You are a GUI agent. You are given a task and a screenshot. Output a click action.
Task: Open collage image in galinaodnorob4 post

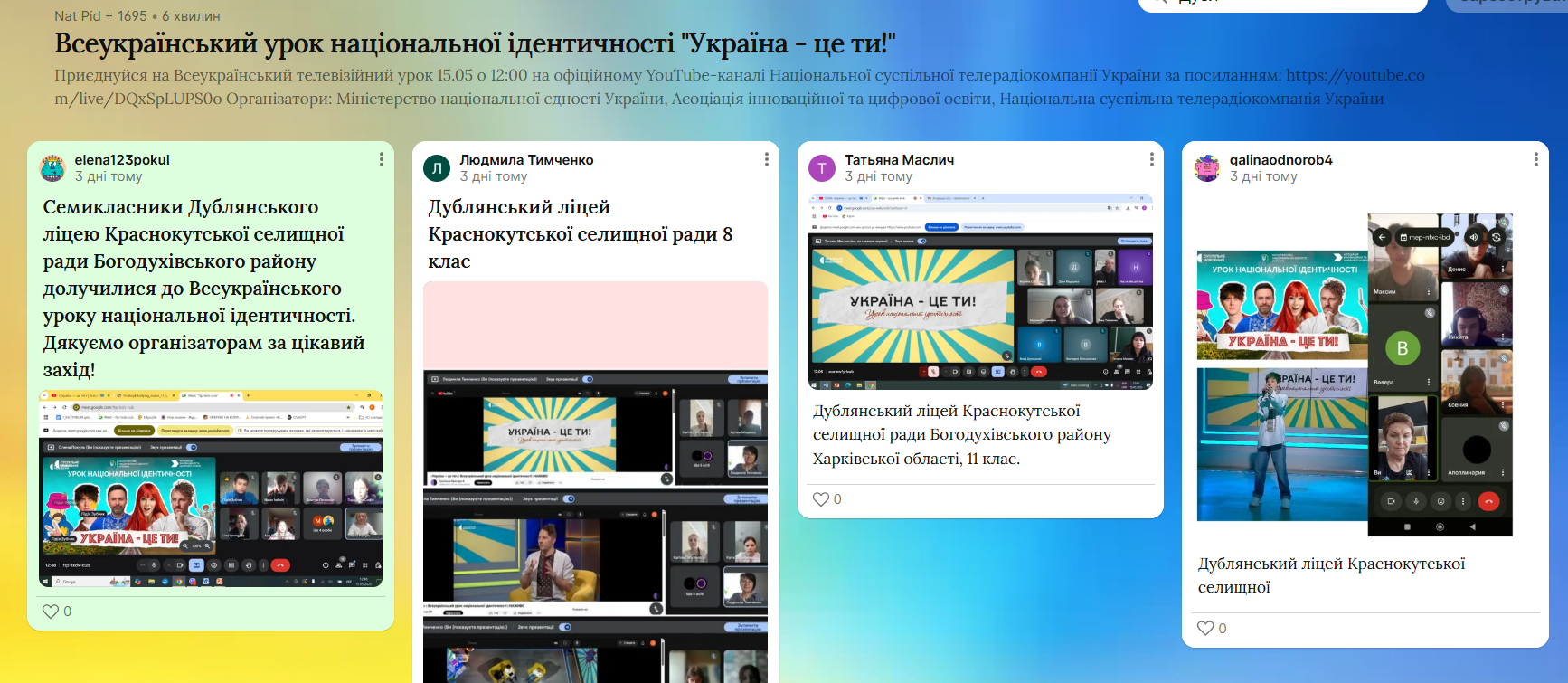tap(1355, 375)
